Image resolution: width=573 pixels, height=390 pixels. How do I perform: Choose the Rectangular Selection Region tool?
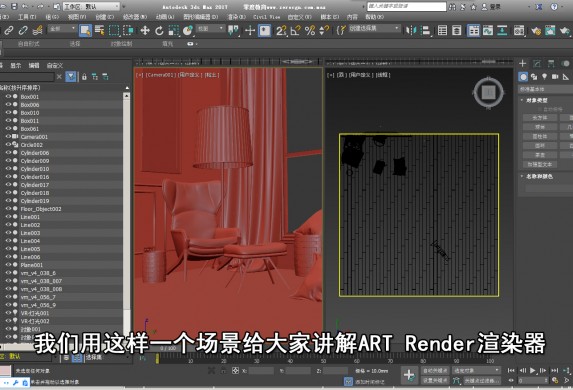pos(114,30)
